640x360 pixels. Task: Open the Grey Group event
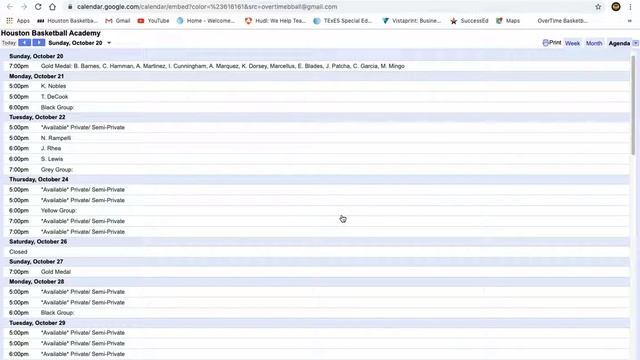tap(56, 169)
